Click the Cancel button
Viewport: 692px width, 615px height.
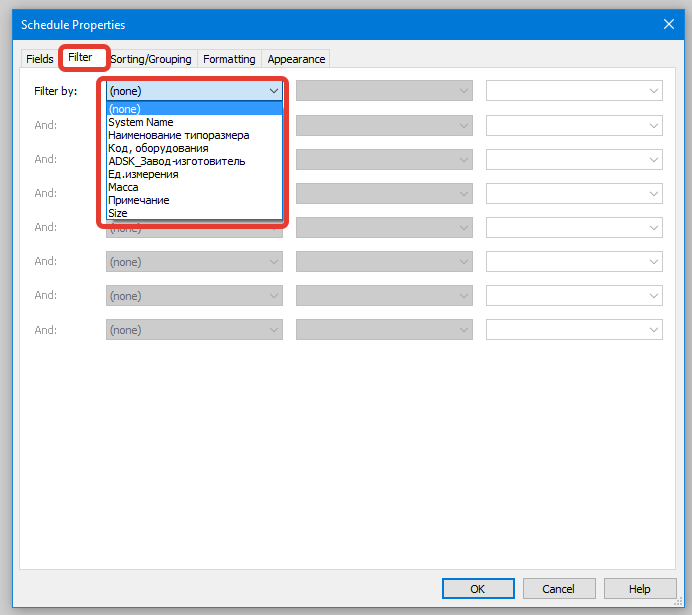pos(559,589)
